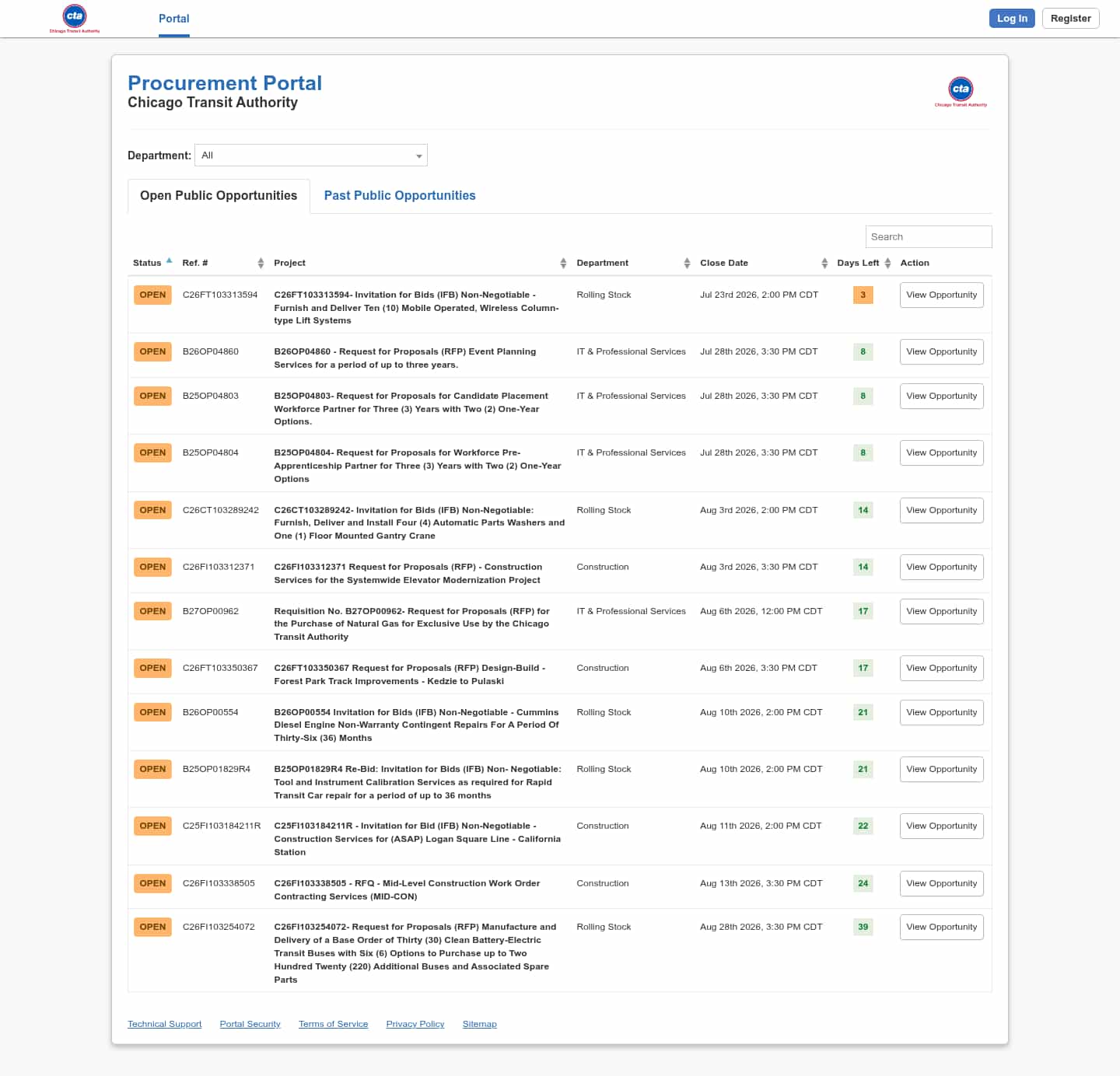Open the Portal nav item
The height and width of the screenshot is (1076, 1120).
174,19
